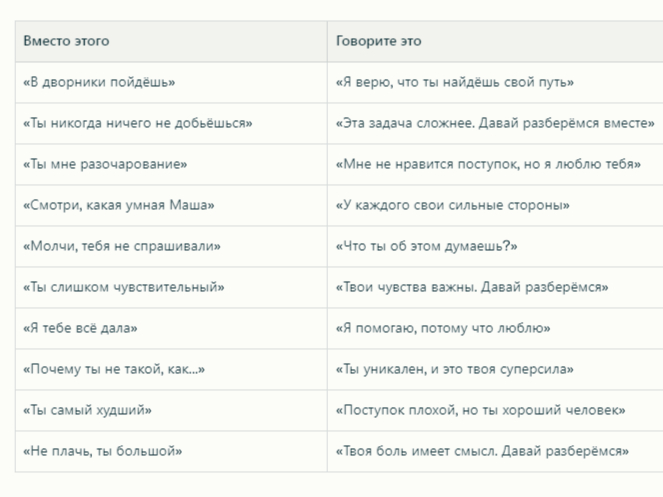Click «Мне не нравится поступок, но я люблю тебя»
The width and height of the screenshot is (663, 497).
pyautogui.click(x=489, y=164)
